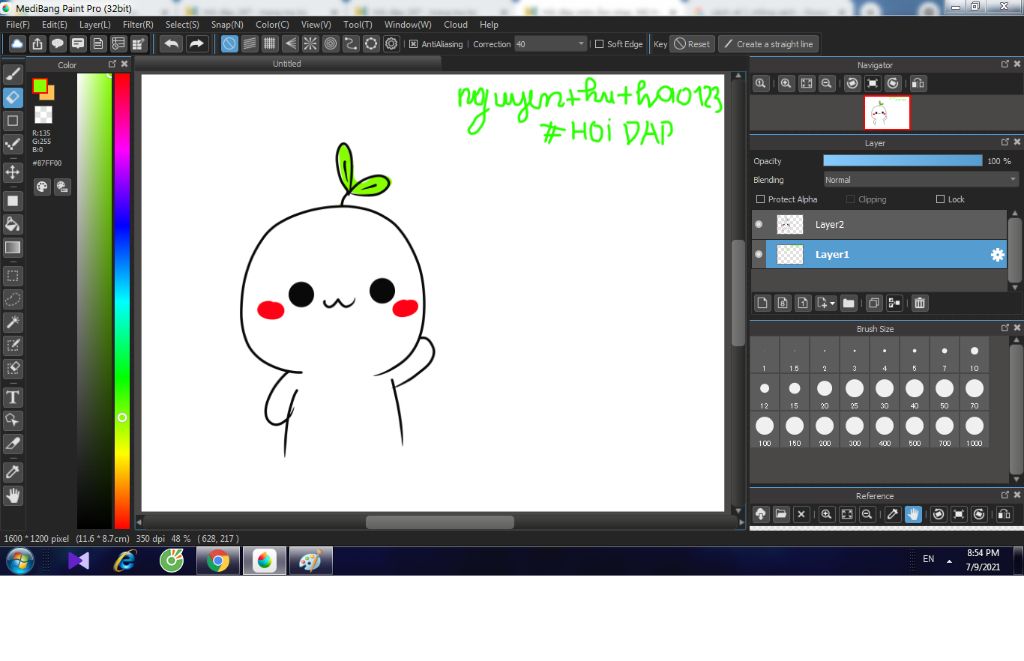
Task: Expand add-layer dropdown arrow in Layer panel
Action: [x=832, y=304]
